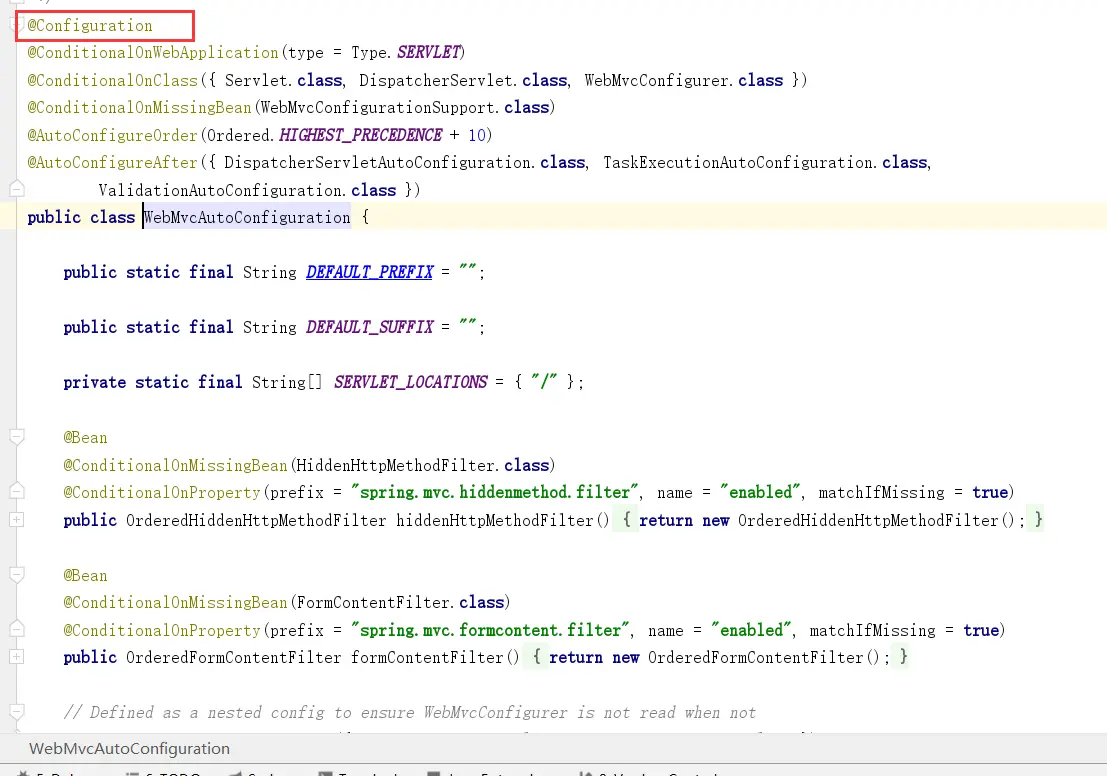Click the DEFAULT_PREFIX underlined constant link
Viewport: 1107px width, 776px height.
[x=369, y=272]
